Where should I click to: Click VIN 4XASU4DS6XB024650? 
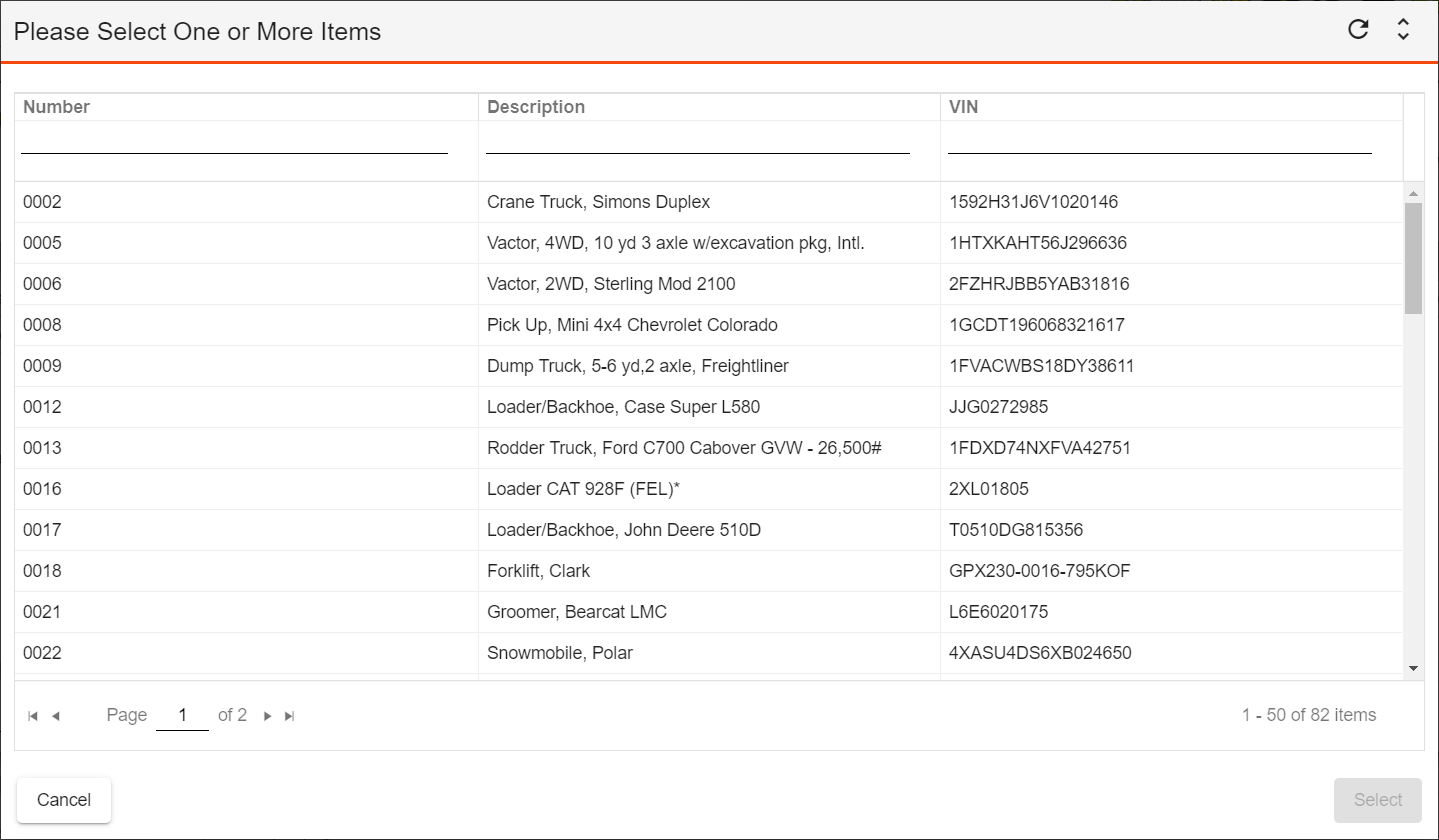1040,653
